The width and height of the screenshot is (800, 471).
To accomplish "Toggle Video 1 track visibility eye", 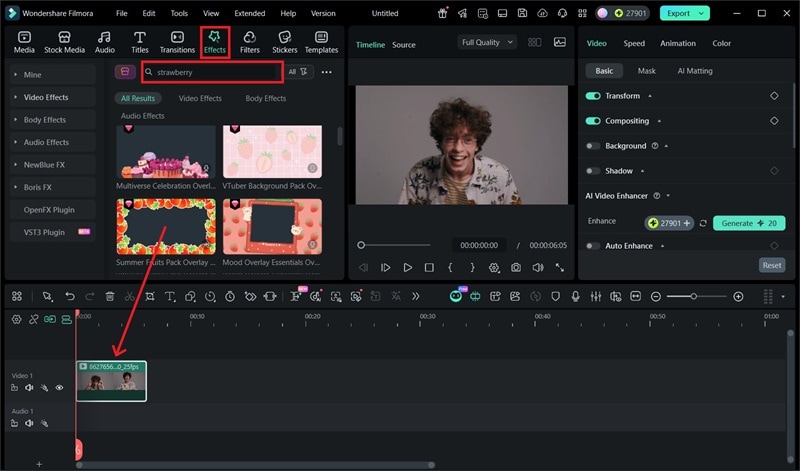I will click(59, 388).
